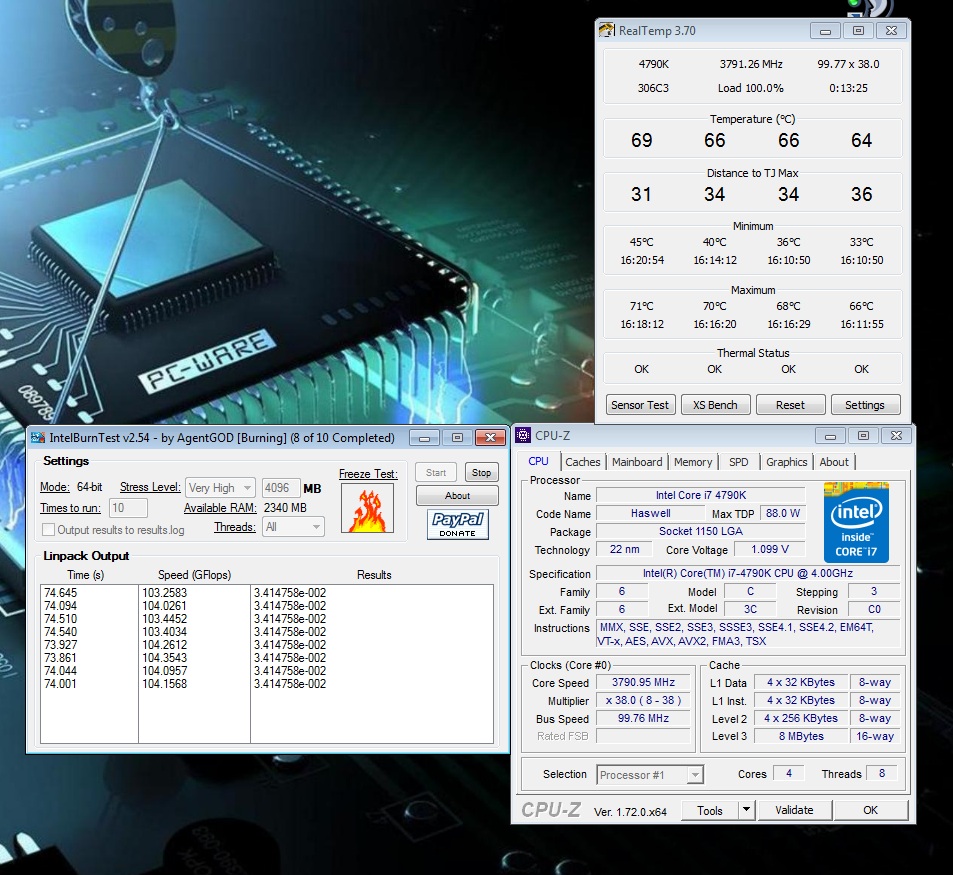
Task: Click the Rated FSB field in CPU-Z
Action: coord(643,736)
